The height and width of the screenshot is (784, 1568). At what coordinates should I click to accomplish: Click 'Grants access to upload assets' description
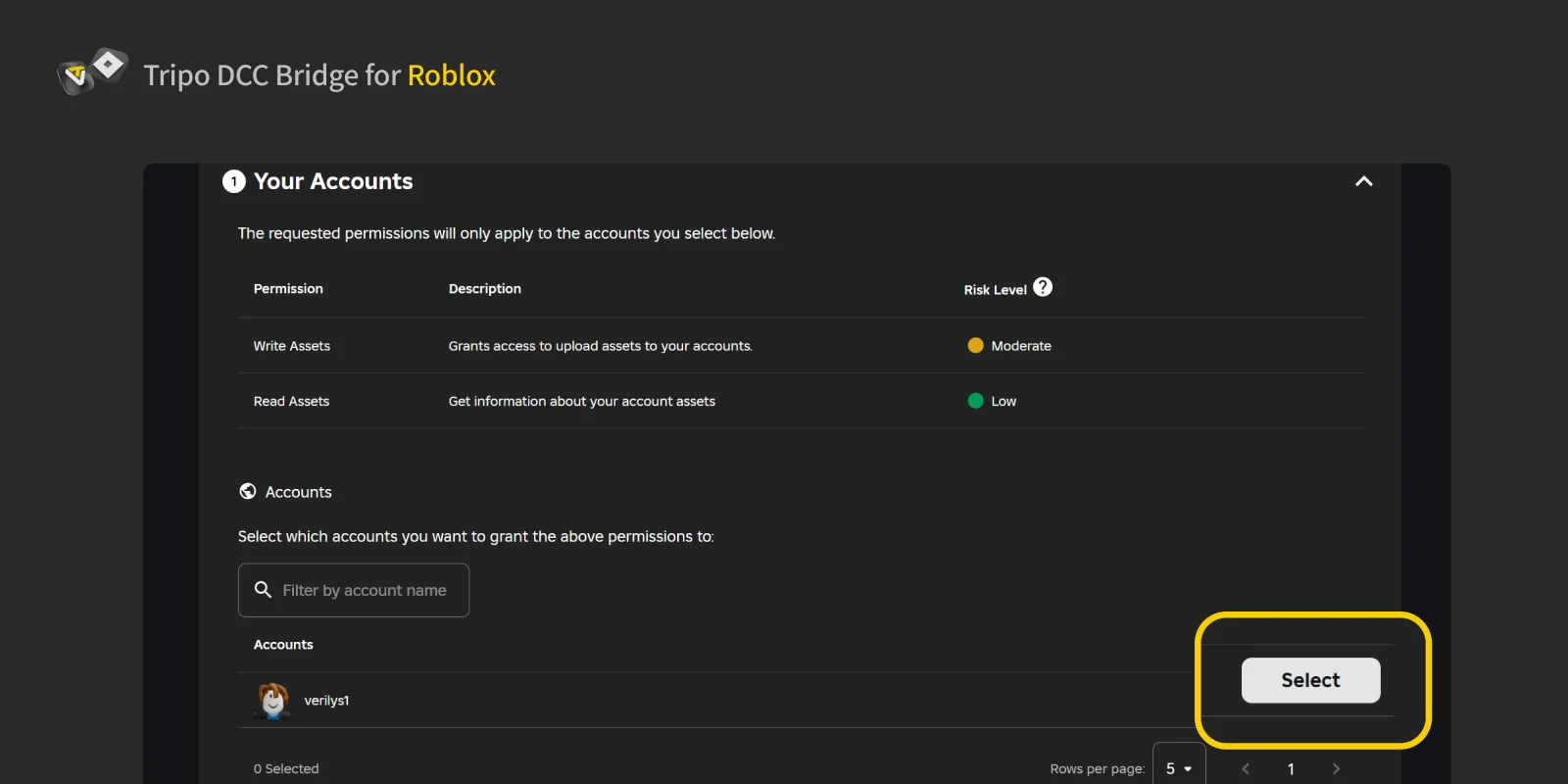(601, 346)
